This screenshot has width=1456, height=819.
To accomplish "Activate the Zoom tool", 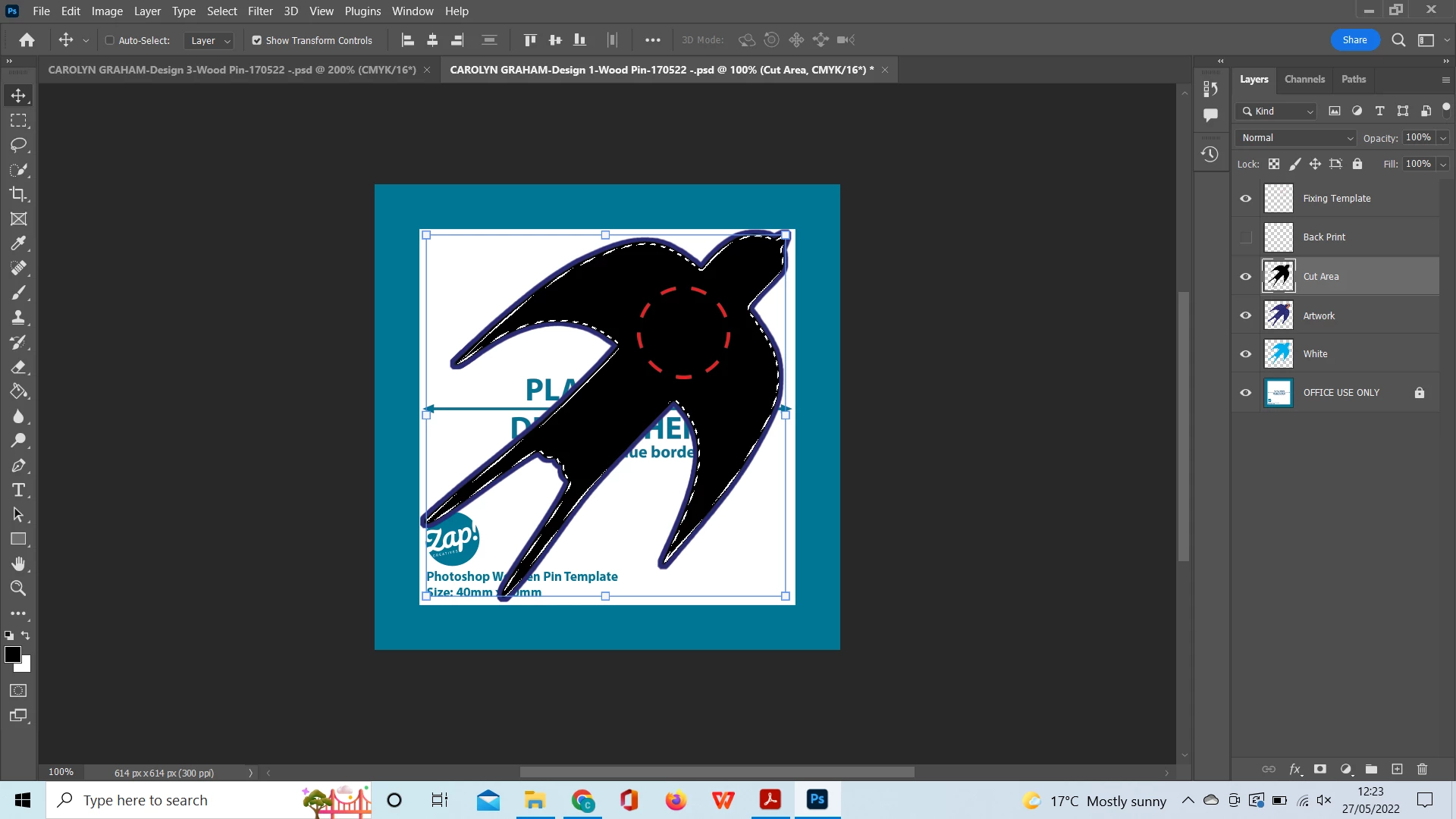I will pos(18,588).
